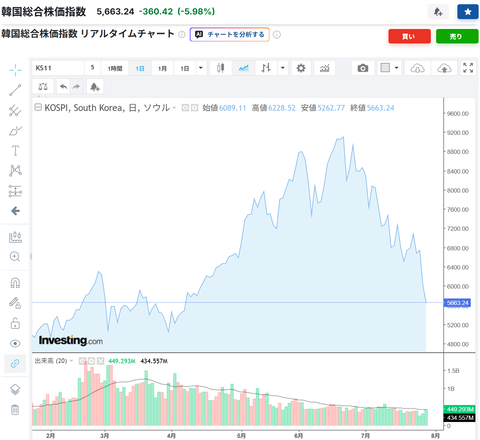The width and height of the screenshot is (480, 440).
Task: Open the KOSPI ソウル legend dropdown
Action: (x=174, y=108)
